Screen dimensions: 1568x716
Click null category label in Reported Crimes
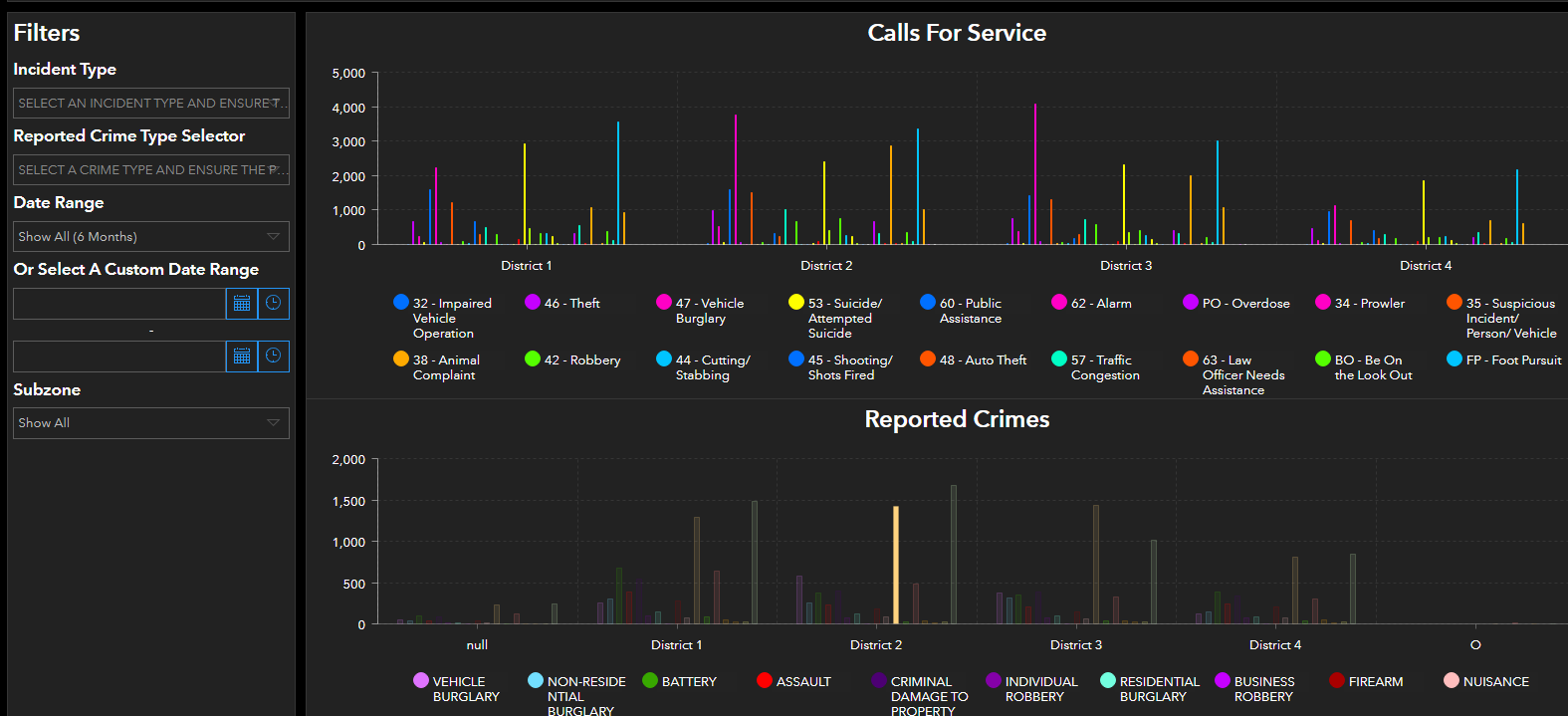(477, 644)
